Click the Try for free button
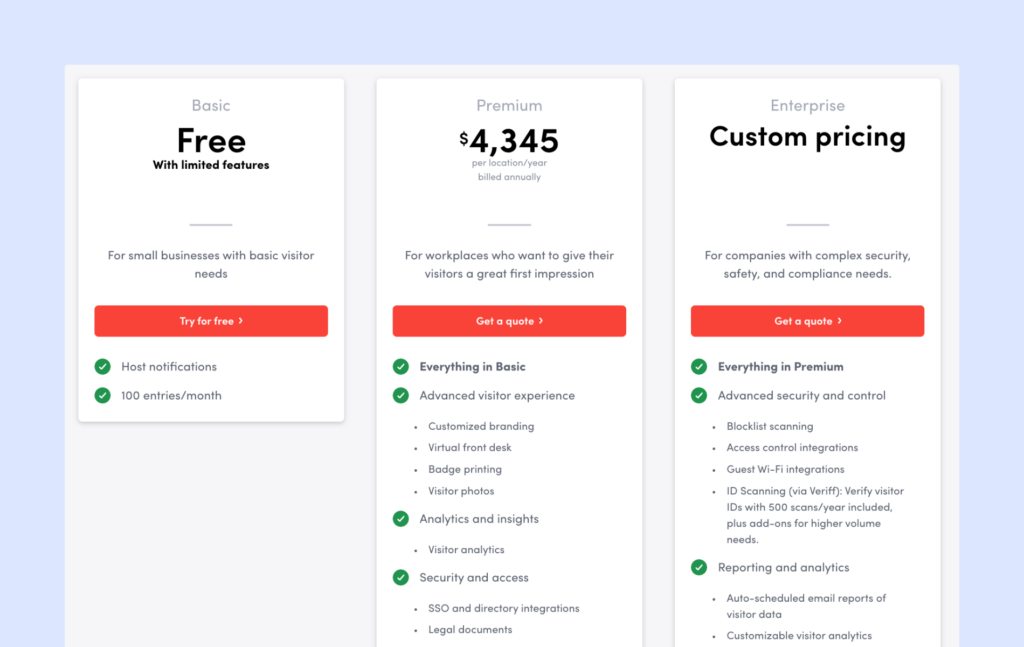This screenshot has width=1024, height=647. click(210, 321)
